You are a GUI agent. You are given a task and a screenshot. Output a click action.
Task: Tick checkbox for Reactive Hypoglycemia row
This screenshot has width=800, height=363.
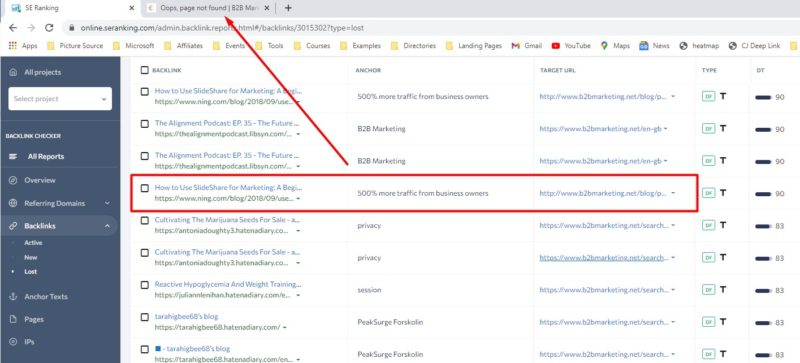pos(145,285)
